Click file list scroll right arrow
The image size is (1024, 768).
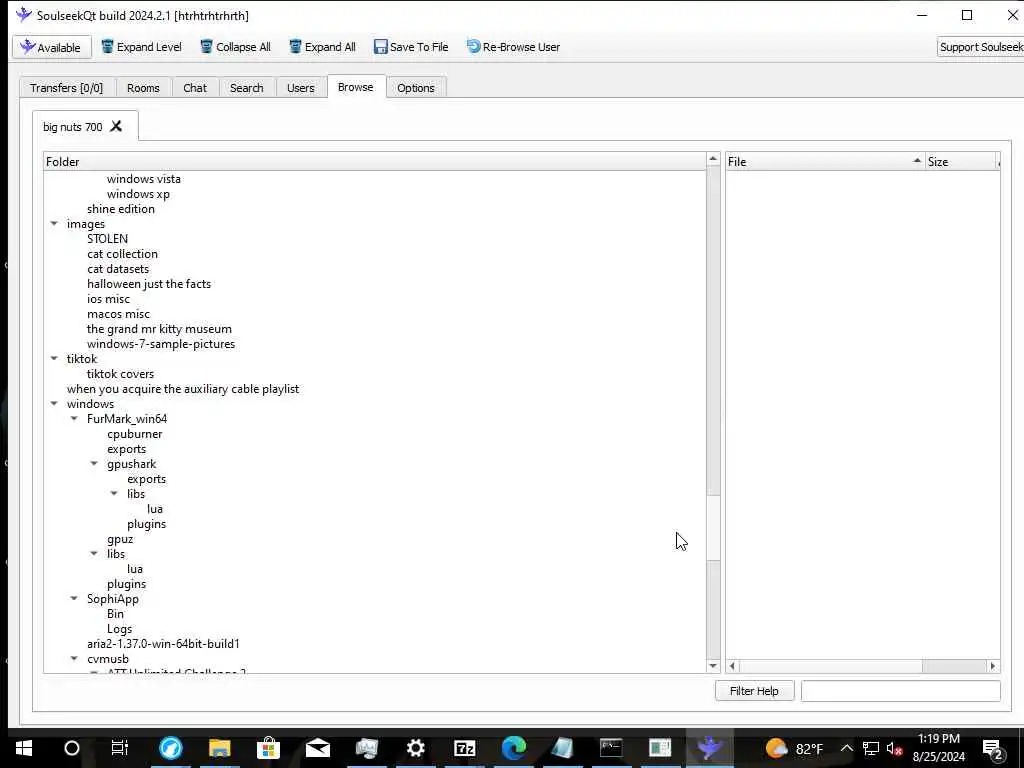pos(993,666)
